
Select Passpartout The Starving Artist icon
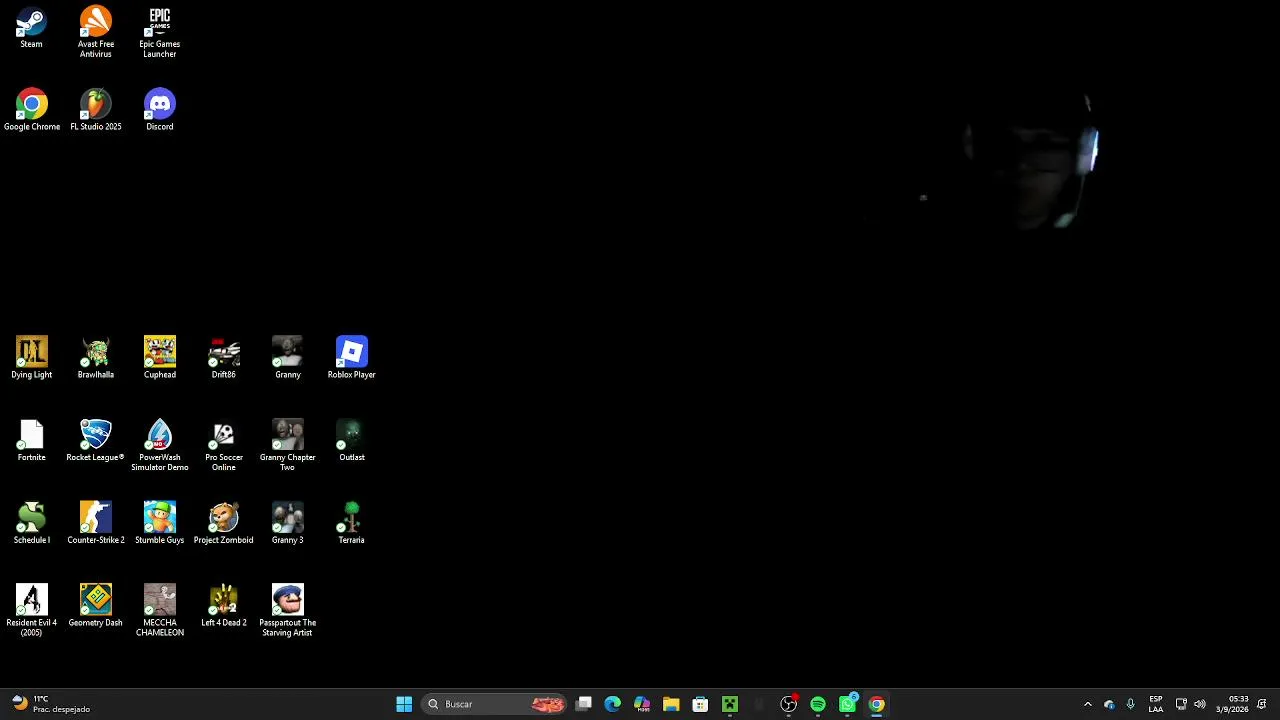click(288, 611)
